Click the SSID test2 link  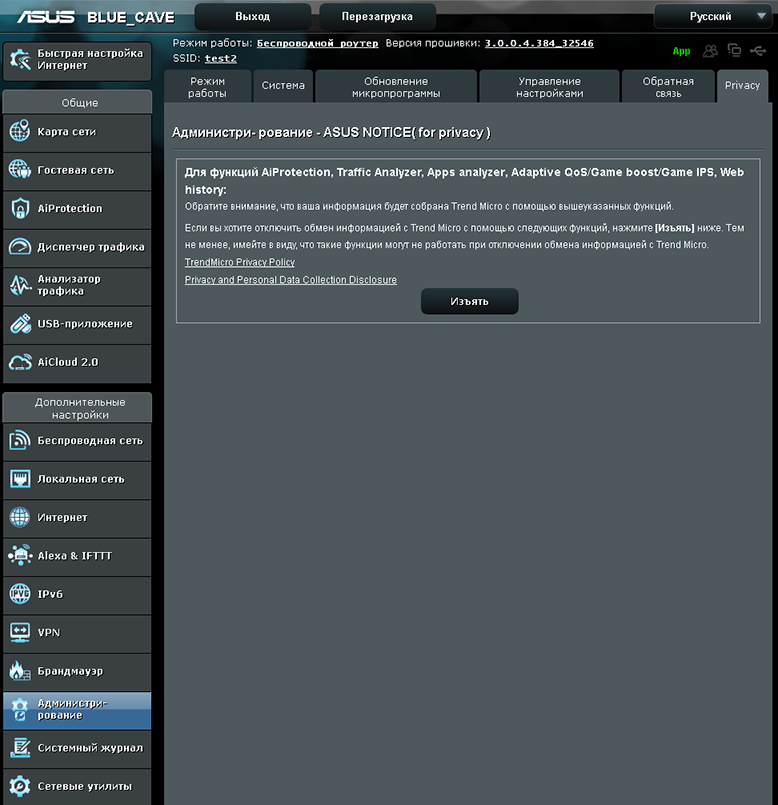click(x=221, y=59)
